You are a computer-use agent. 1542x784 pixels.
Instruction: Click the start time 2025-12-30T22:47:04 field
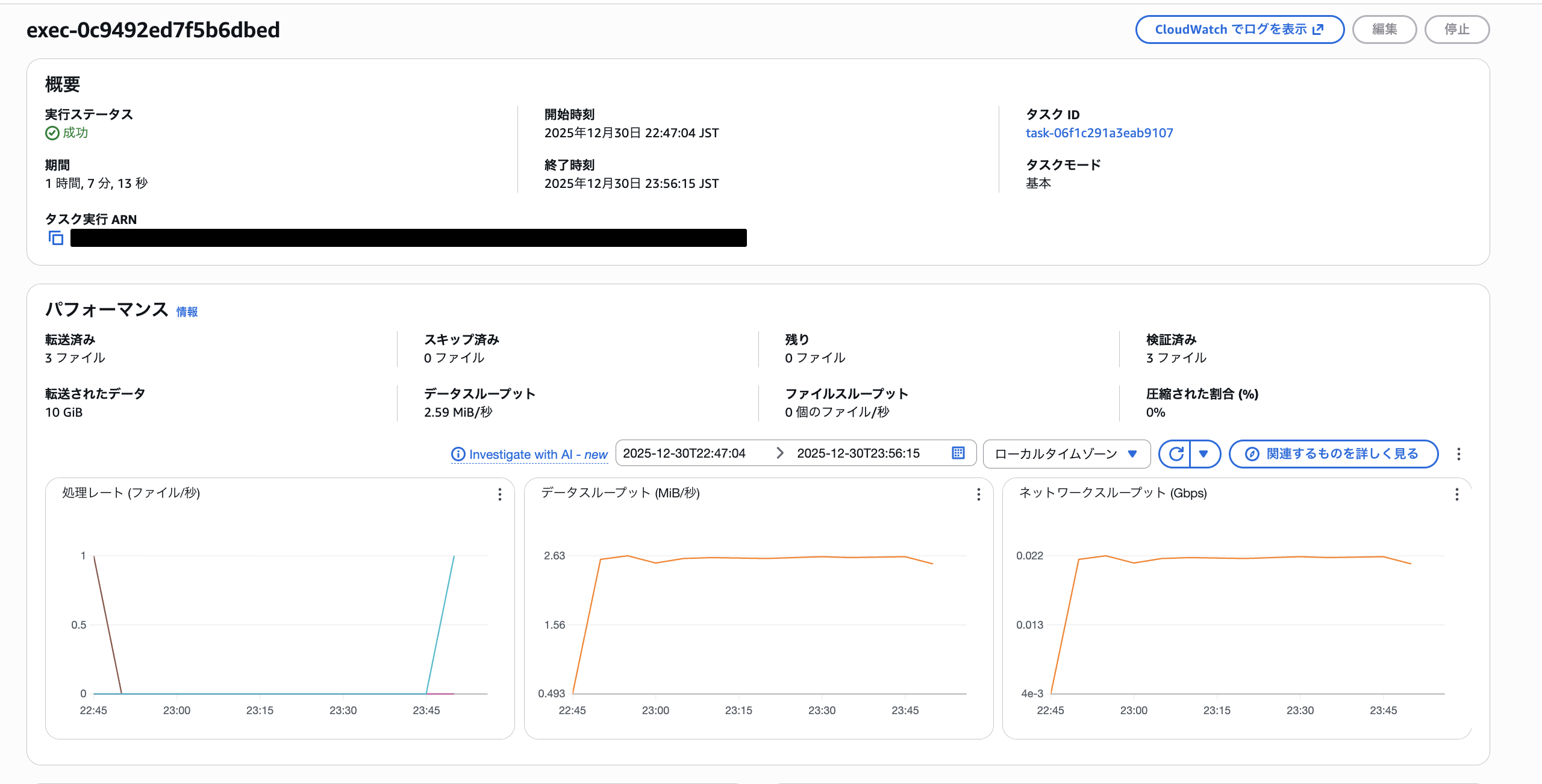(684, 453)
